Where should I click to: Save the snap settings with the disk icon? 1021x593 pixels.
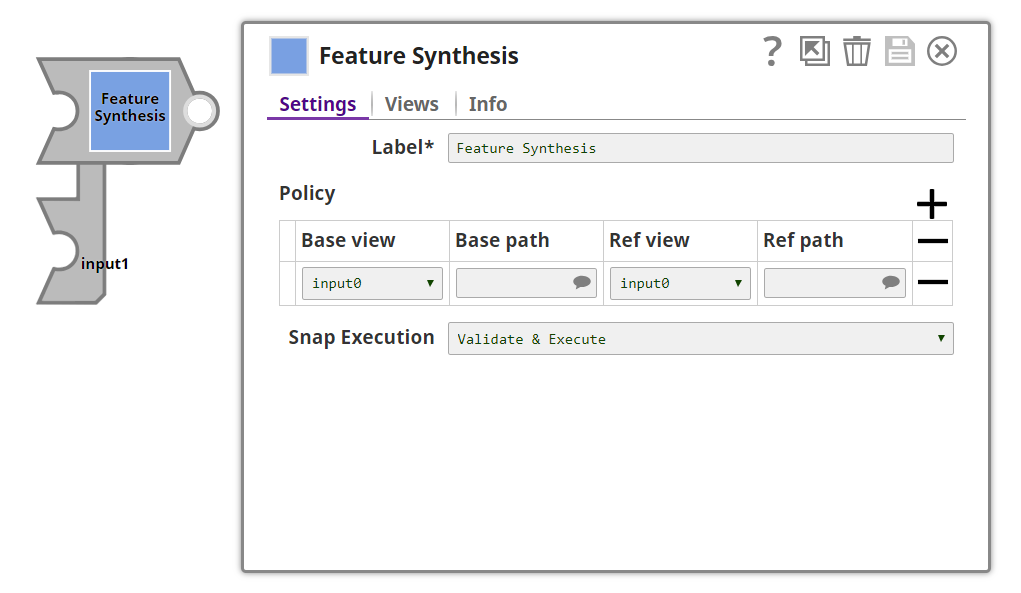[899, 52]
